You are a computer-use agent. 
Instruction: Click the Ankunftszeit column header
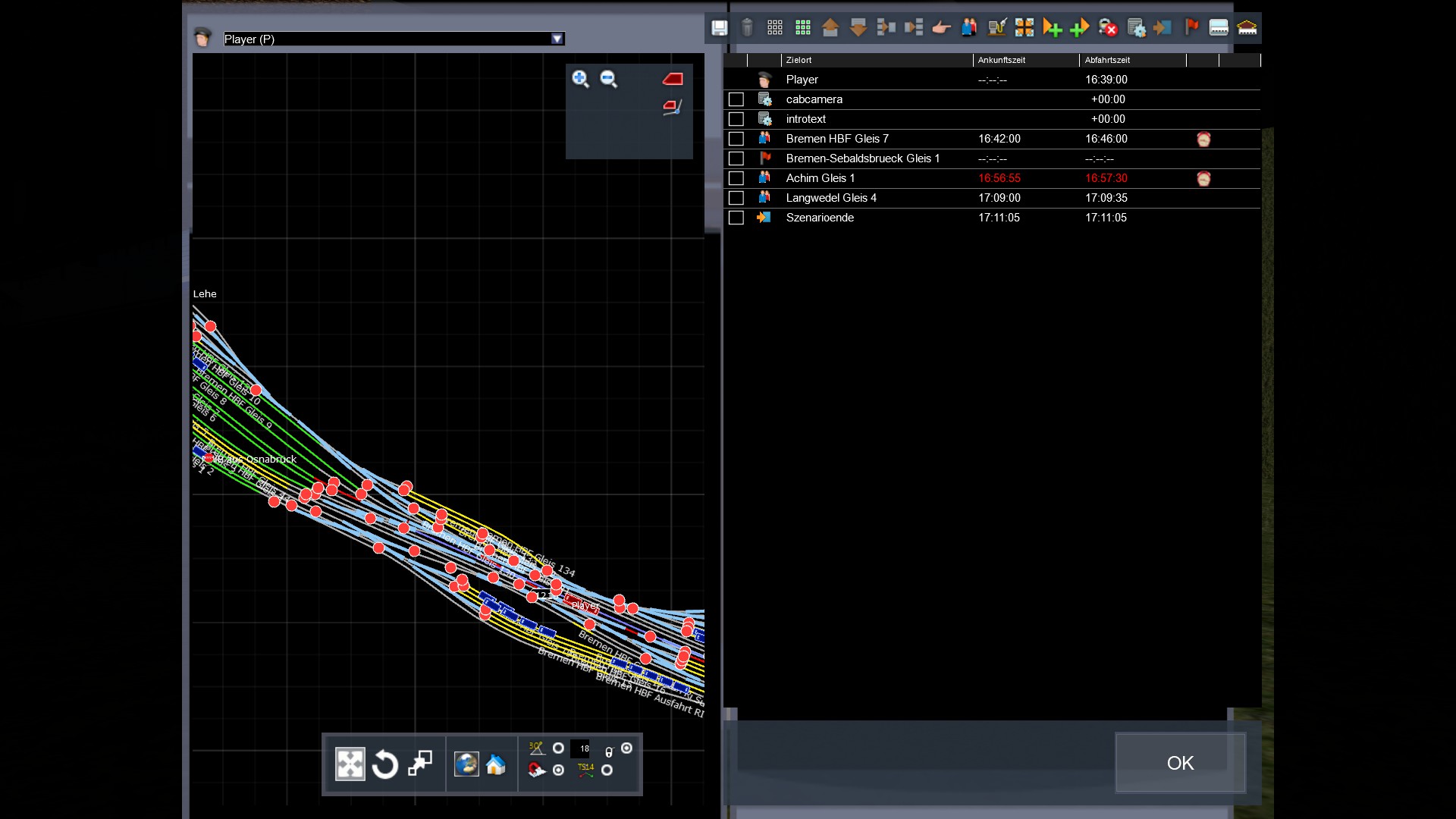(1001, 60)
